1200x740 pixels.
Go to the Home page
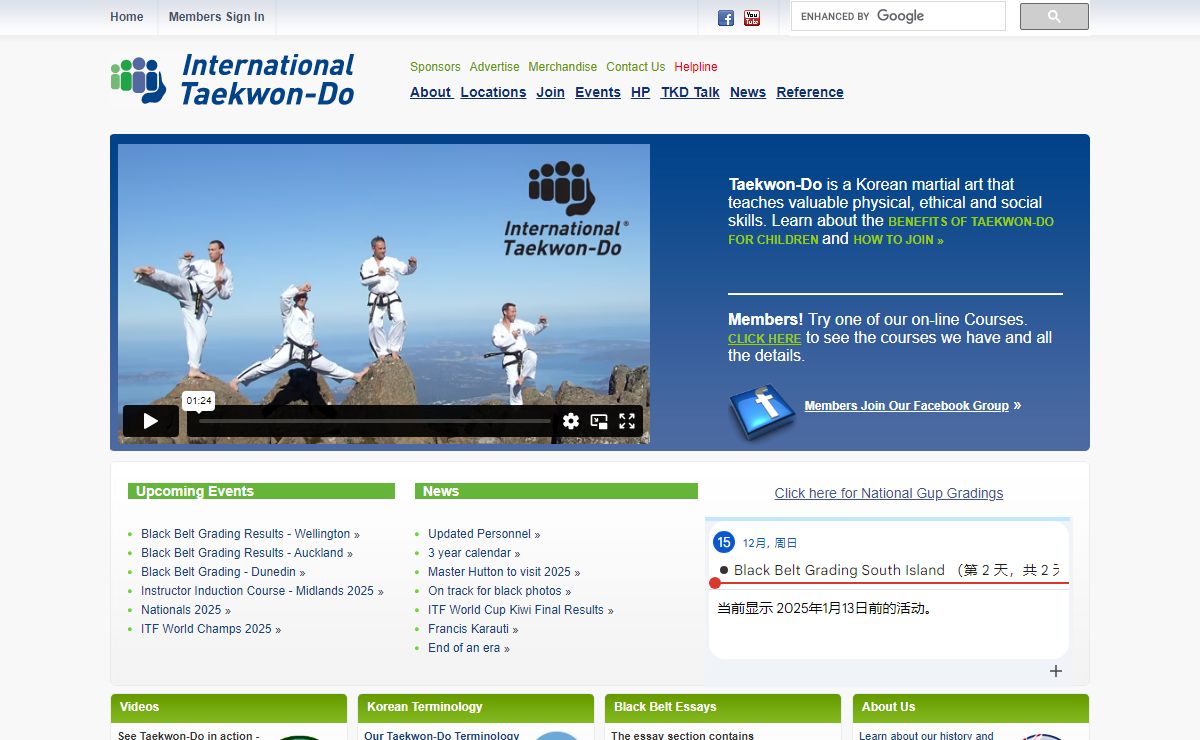click(x=127, y=17)
